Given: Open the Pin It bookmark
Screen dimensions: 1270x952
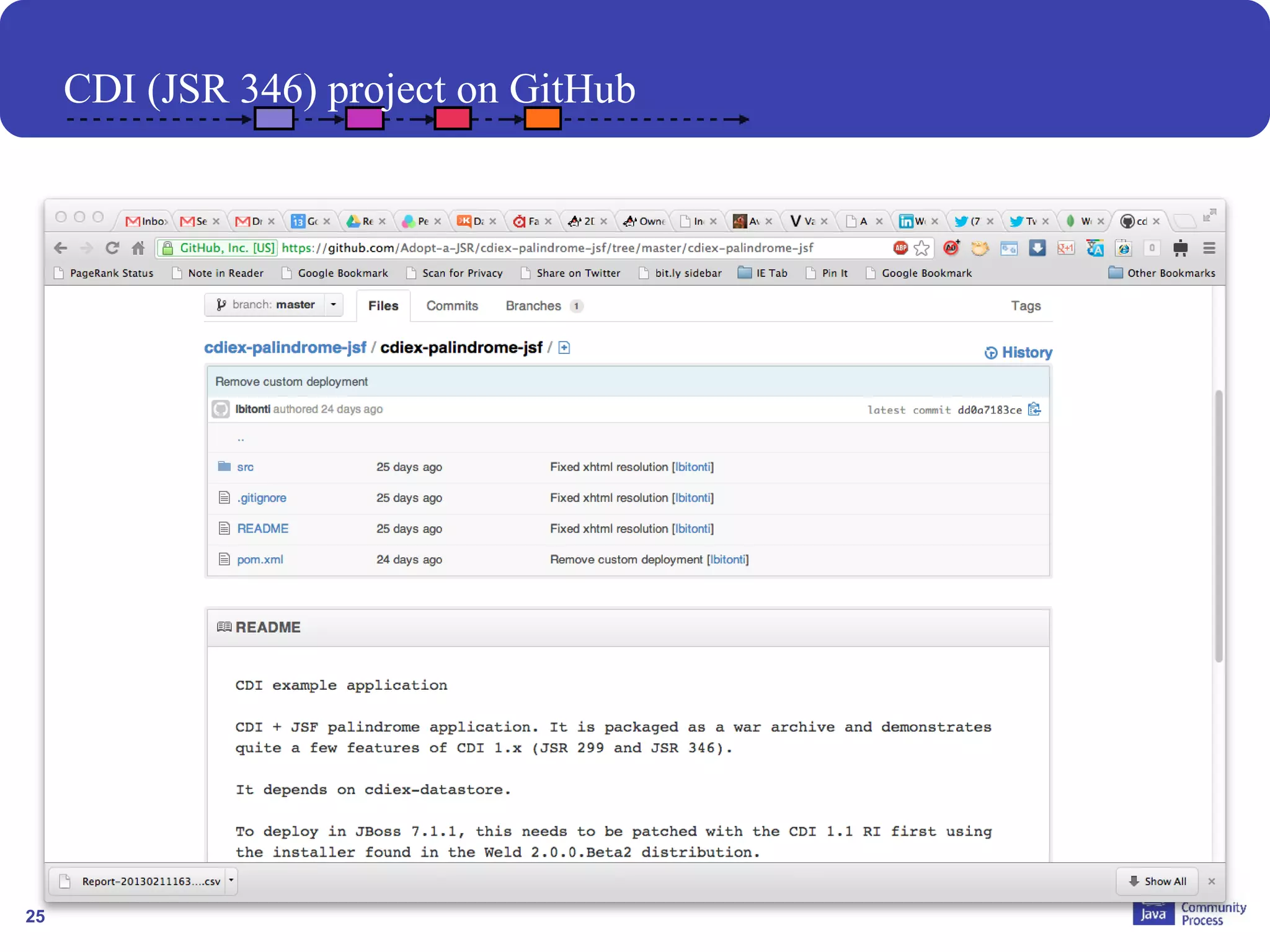Looking at the screenshot, I should 827,273.
